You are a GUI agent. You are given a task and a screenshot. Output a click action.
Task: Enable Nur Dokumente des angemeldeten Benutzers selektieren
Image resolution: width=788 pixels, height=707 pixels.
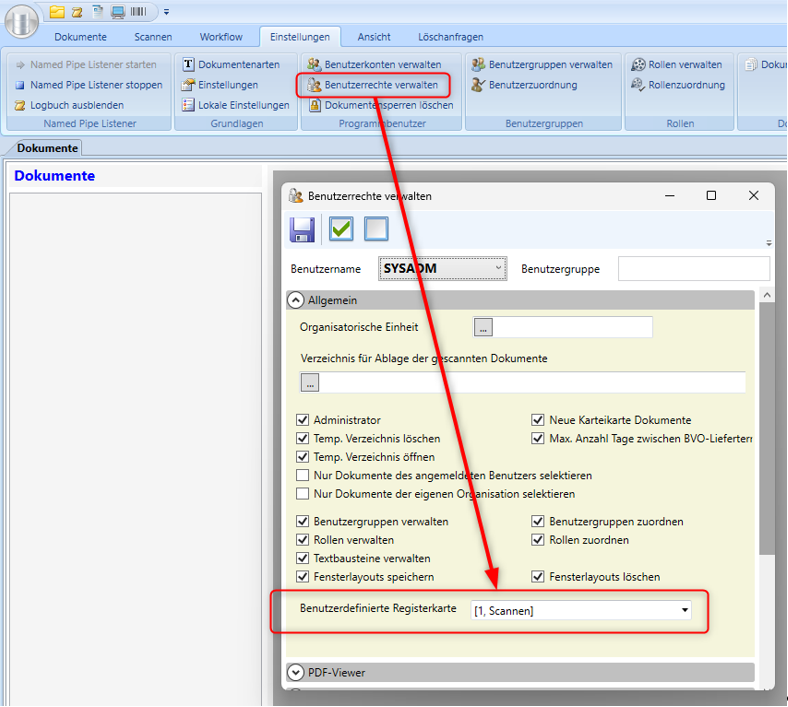(303, 476)
